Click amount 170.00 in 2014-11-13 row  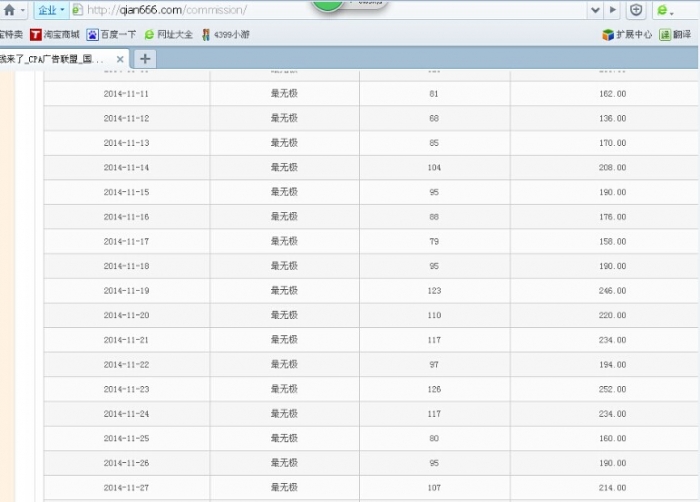612,143
